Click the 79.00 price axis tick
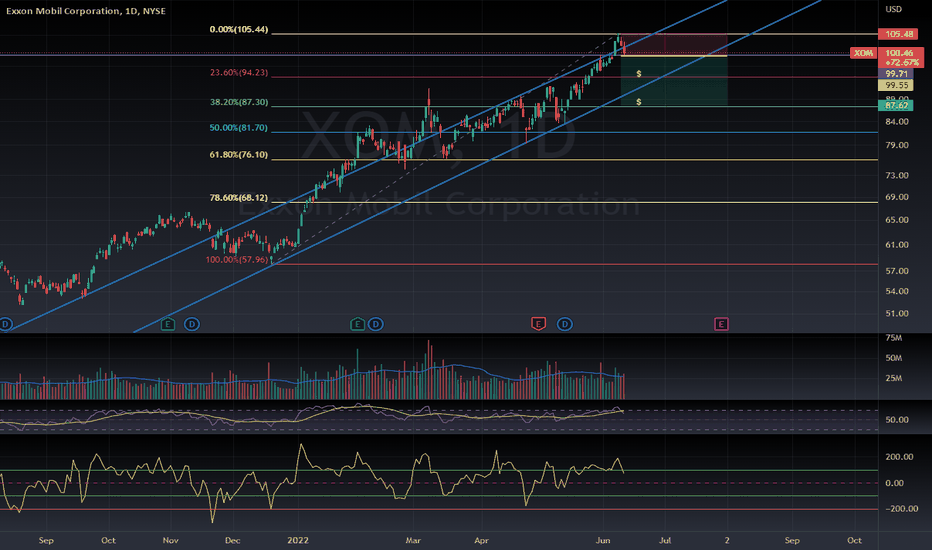This screenshot has height=550, width=932. pos(897,145)
